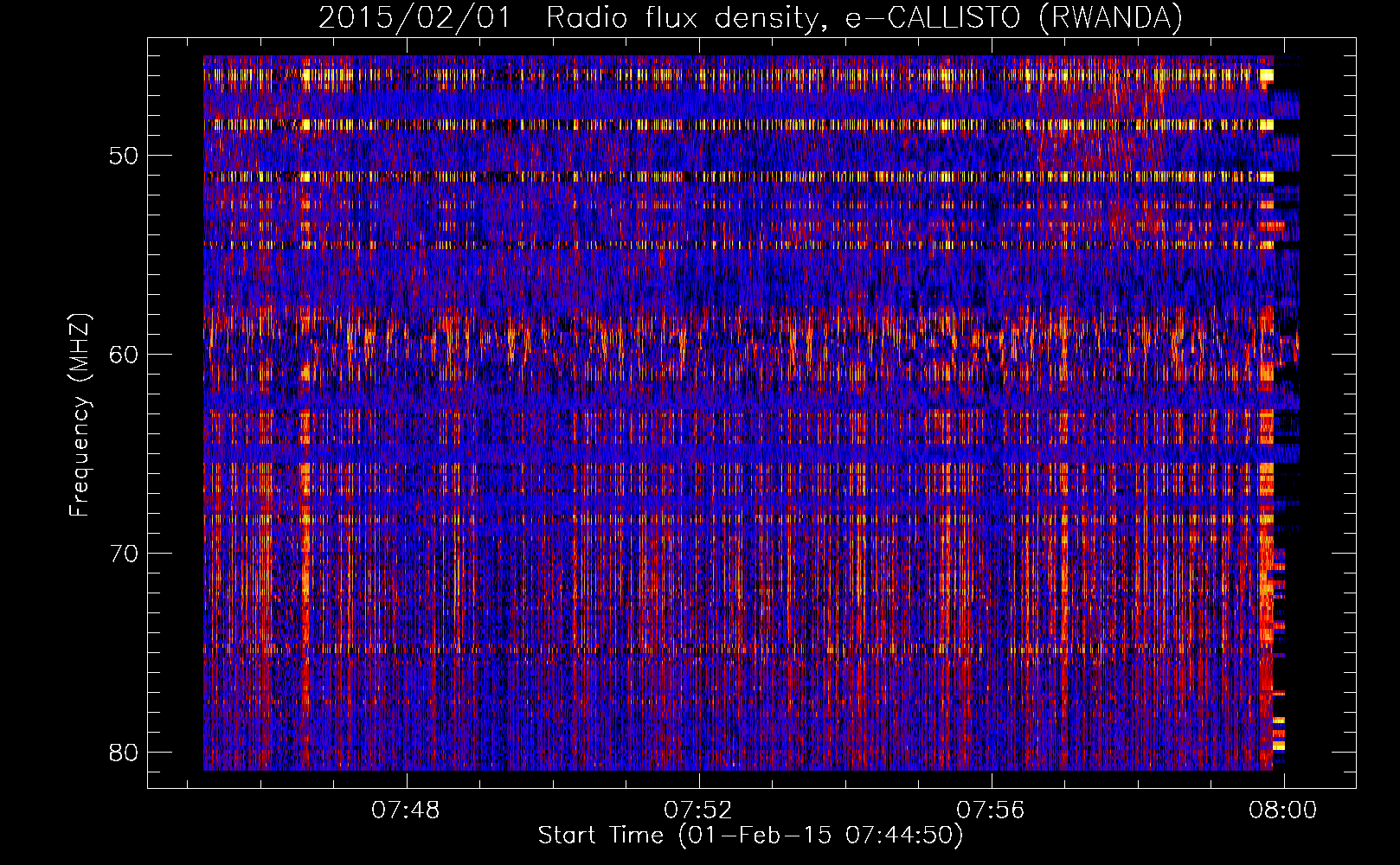Click the 60 MHz frequency tick label
Viewport: 1400px width, 865px height.
[x=125, y=355]
